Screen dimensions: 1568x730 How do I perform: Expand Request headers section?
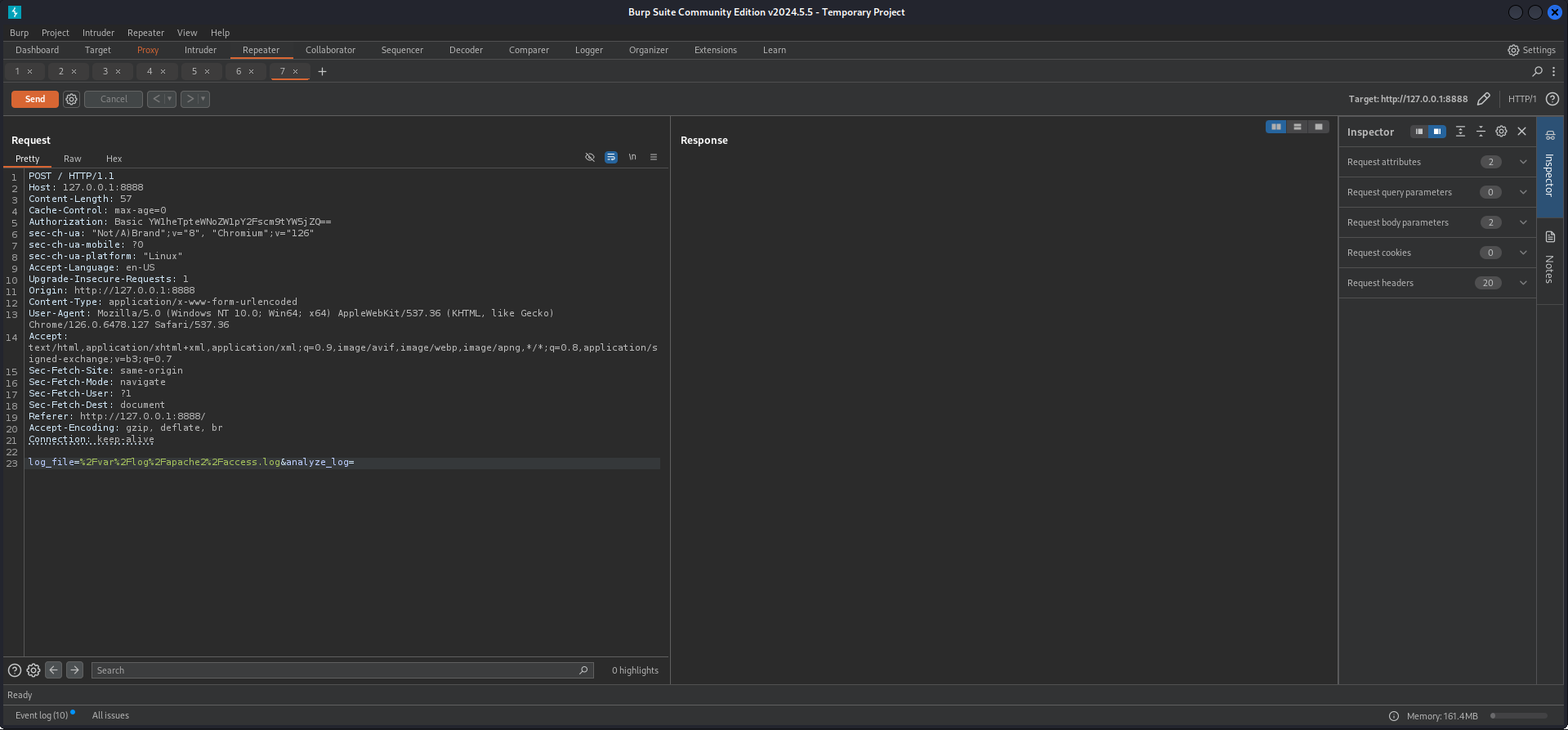(x=1523, y=283)
